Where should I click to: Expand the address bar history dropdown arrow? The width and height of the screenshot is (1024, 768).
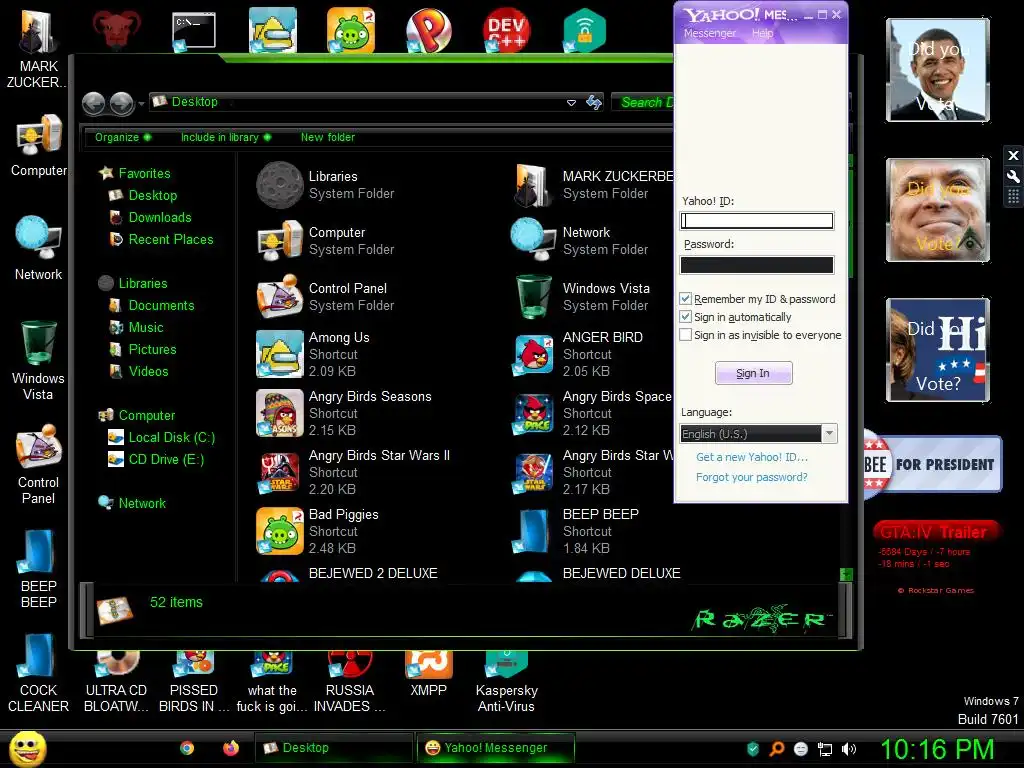coord(571,103)
